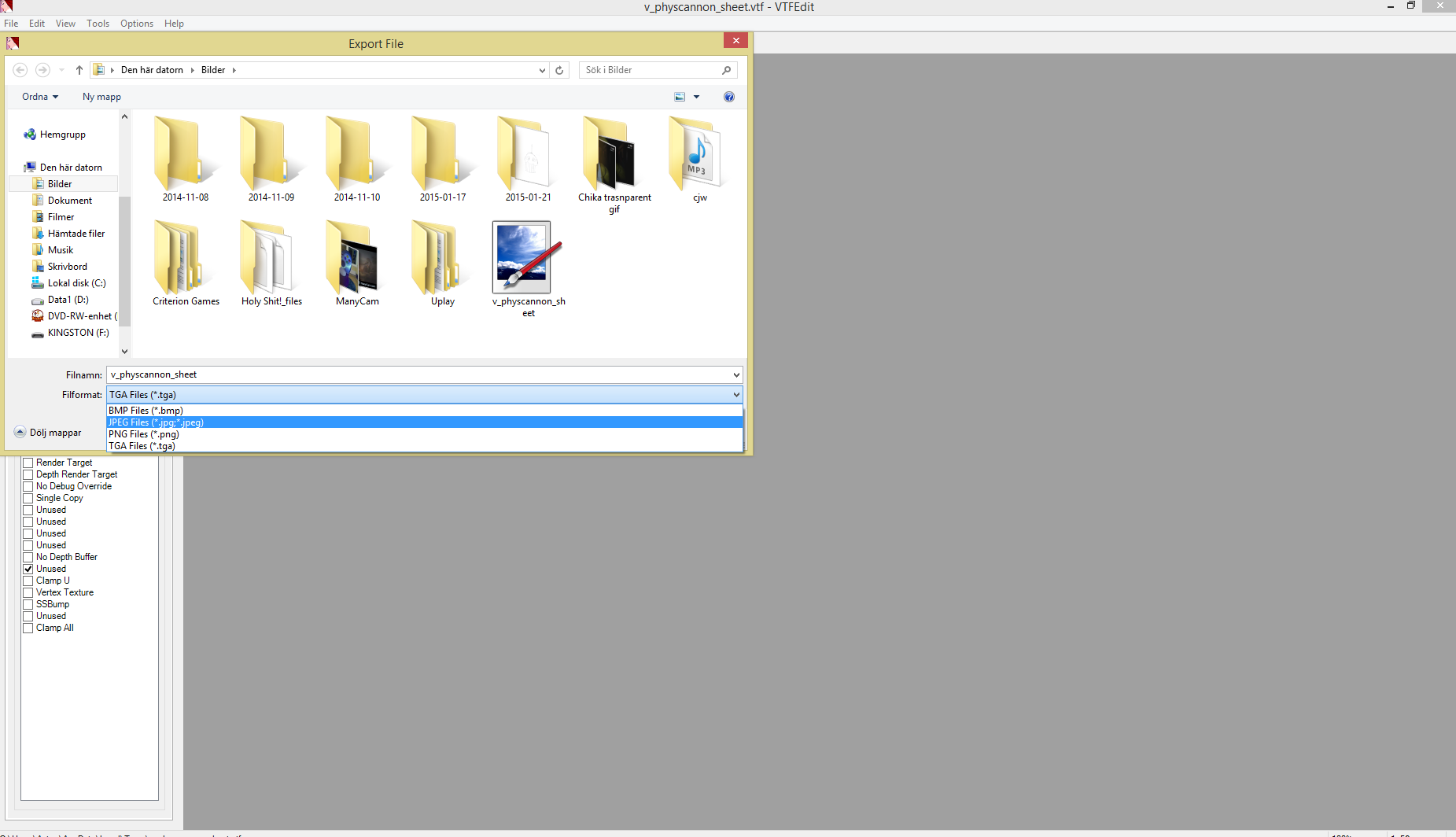Select the Holy Shit!_files folder

[271, 264]
